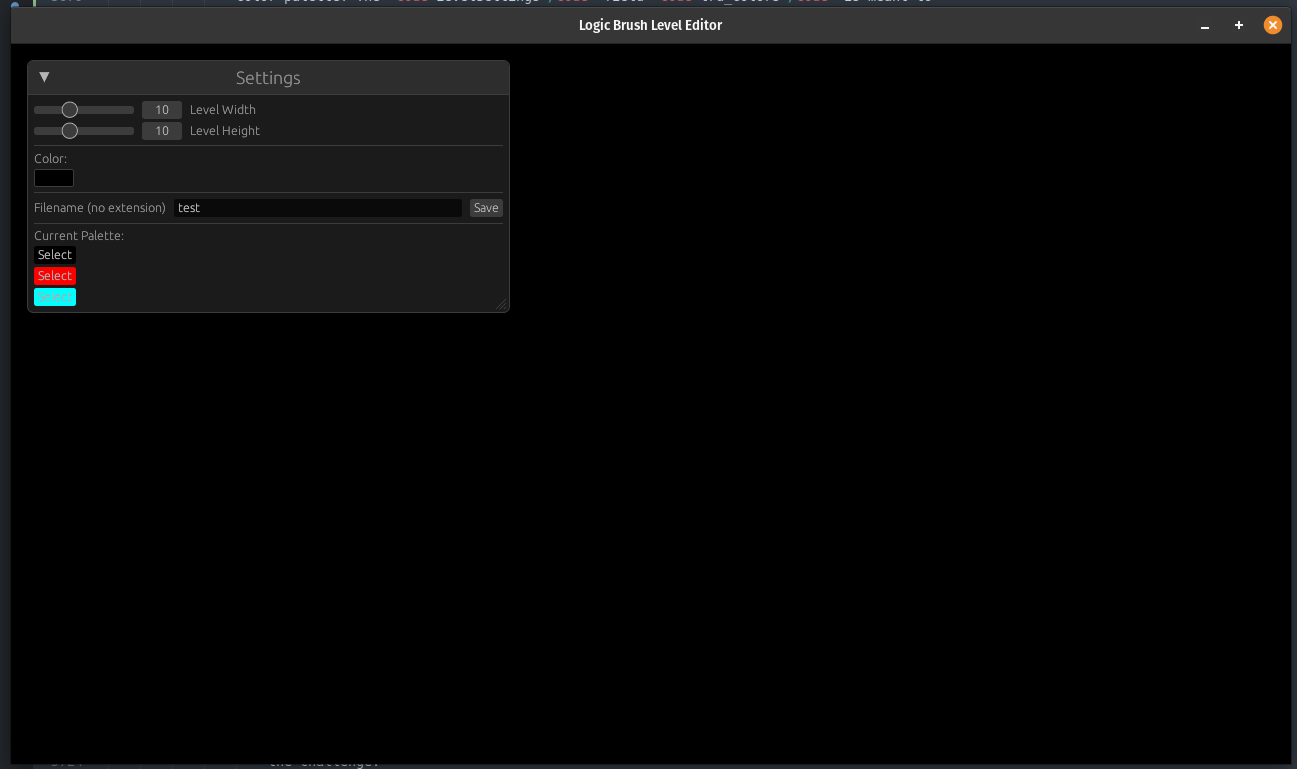Choose the black Select palette button

[x=55, y=255]
